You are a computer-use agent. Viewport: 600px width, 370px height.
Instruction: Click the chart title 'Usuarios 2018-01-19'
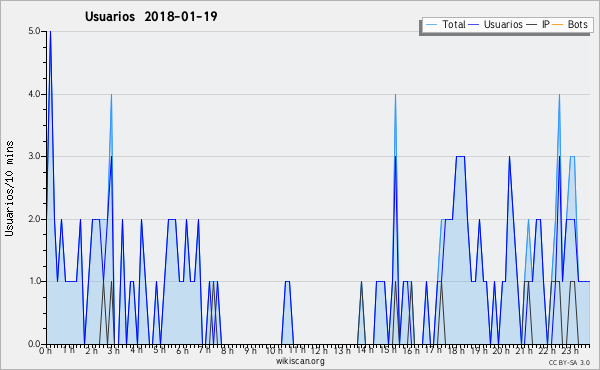[151, 17]
